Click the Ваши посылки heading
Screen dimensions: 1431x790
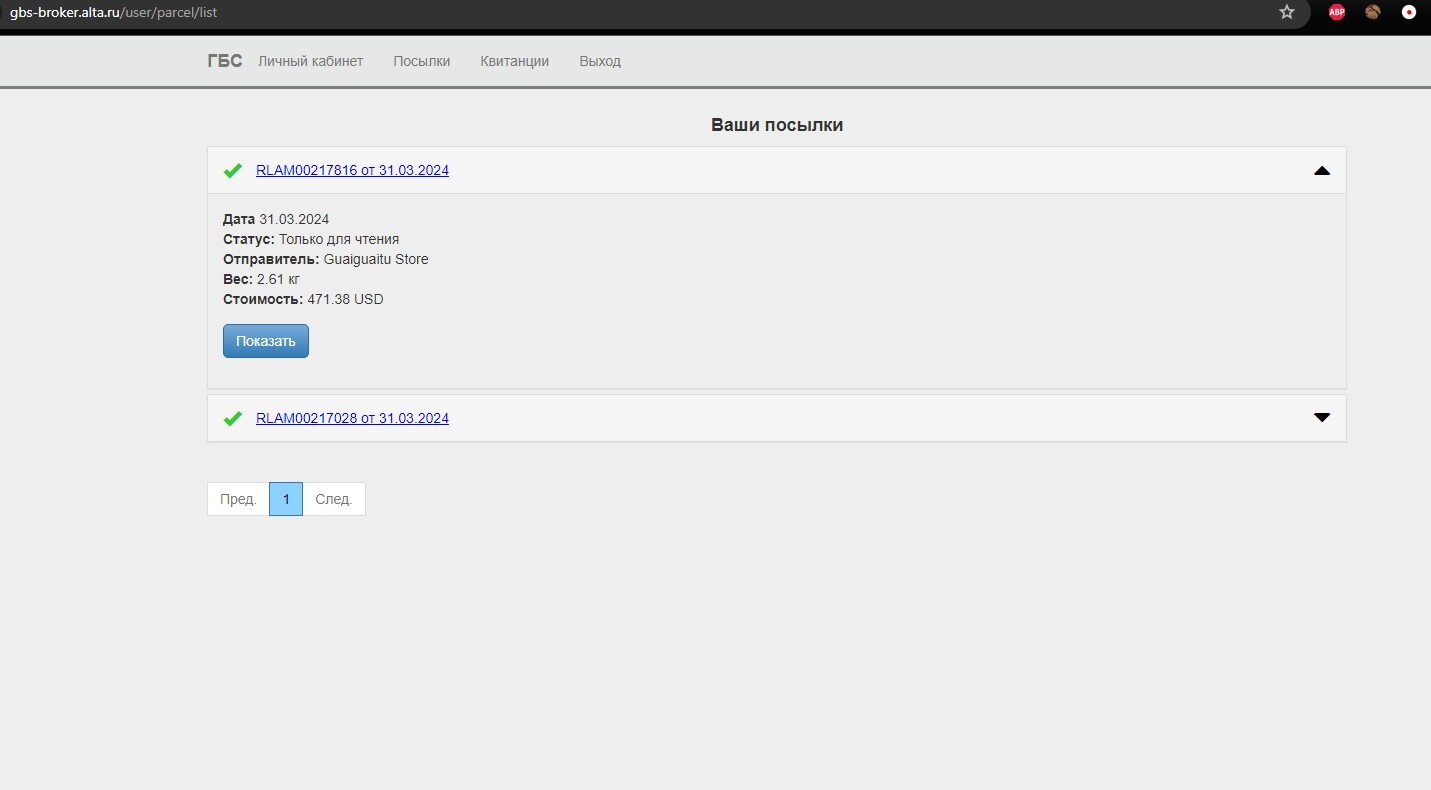(777, 125)
